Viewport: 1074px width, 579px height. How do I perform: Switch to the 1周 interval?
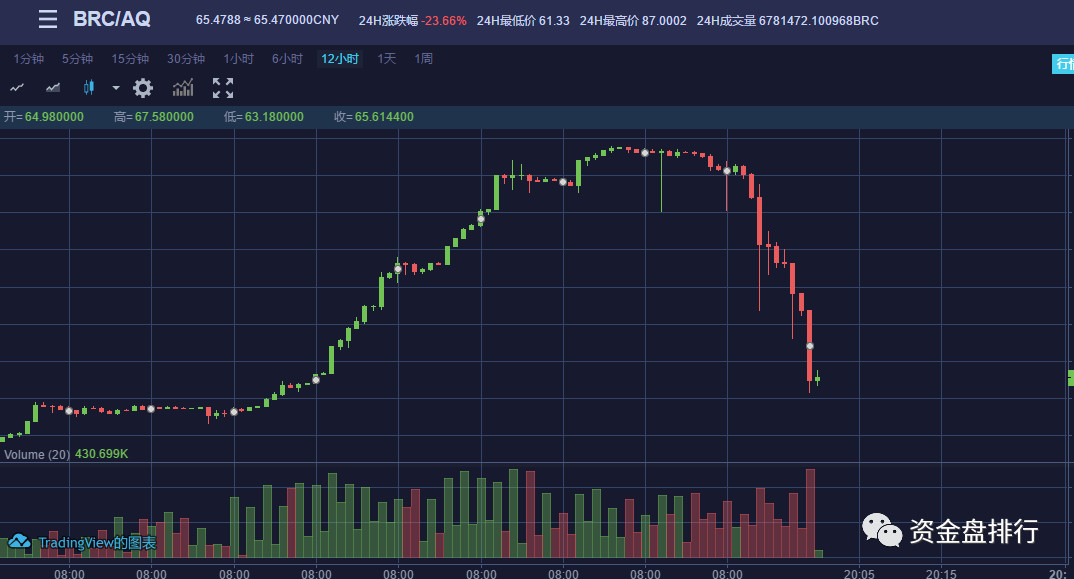(x=423, y=59)
